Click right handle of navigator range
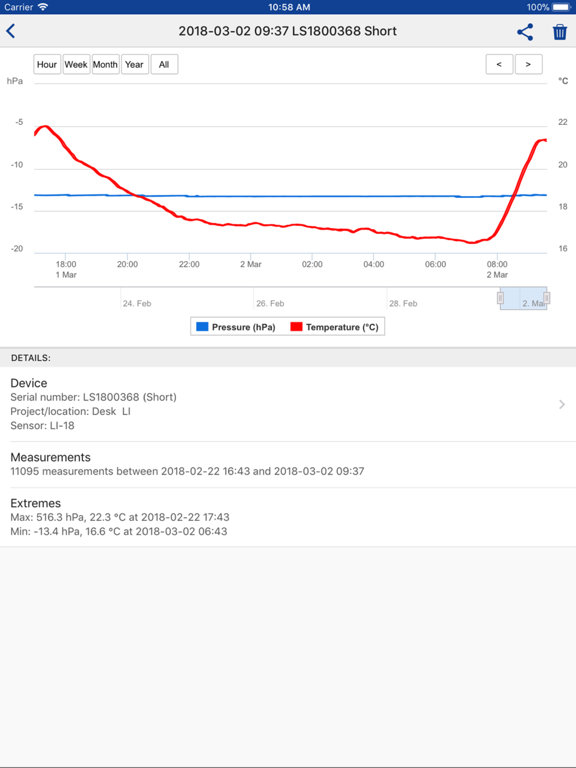This screenshot has width=576, height=768. click(x=547, y=298)
